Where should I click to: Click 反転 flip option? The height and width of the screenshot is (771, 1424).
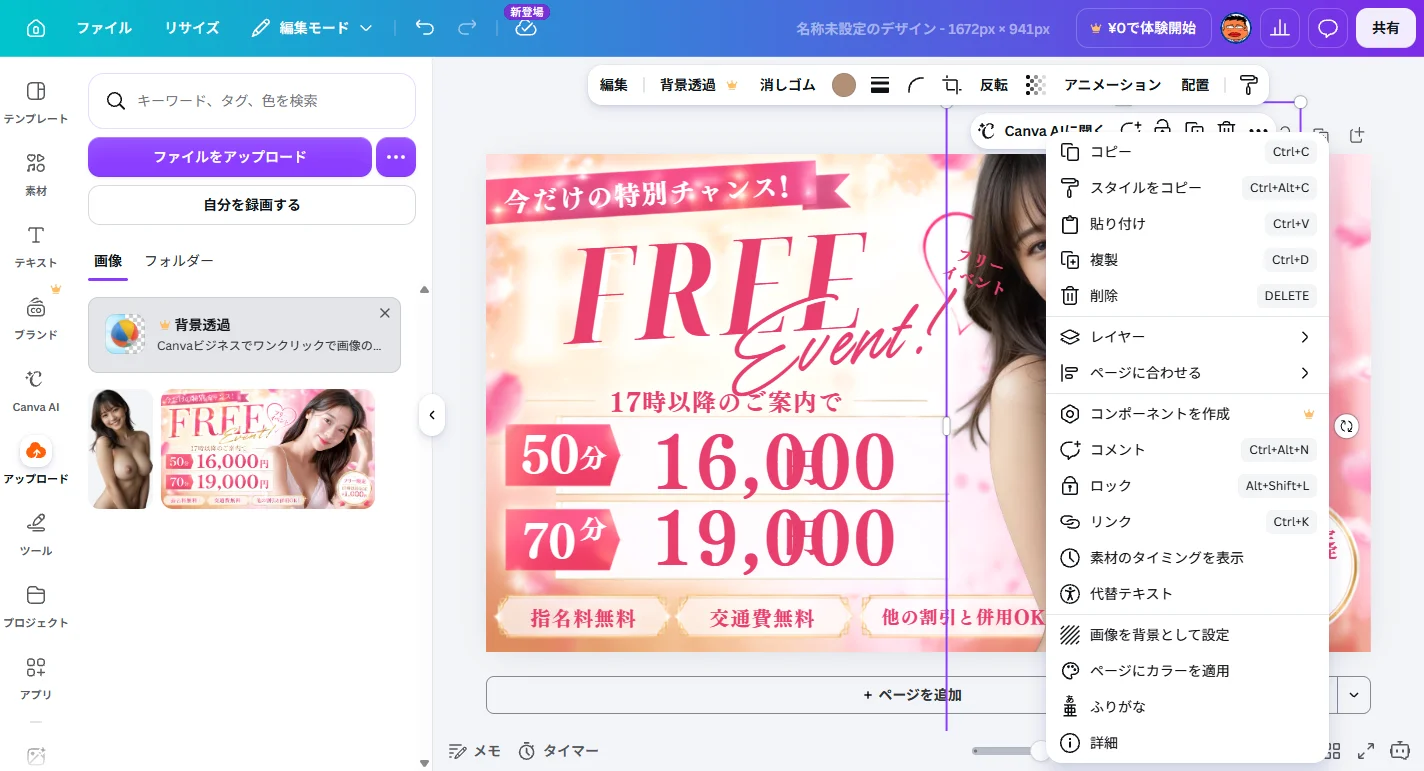(994, 85)
